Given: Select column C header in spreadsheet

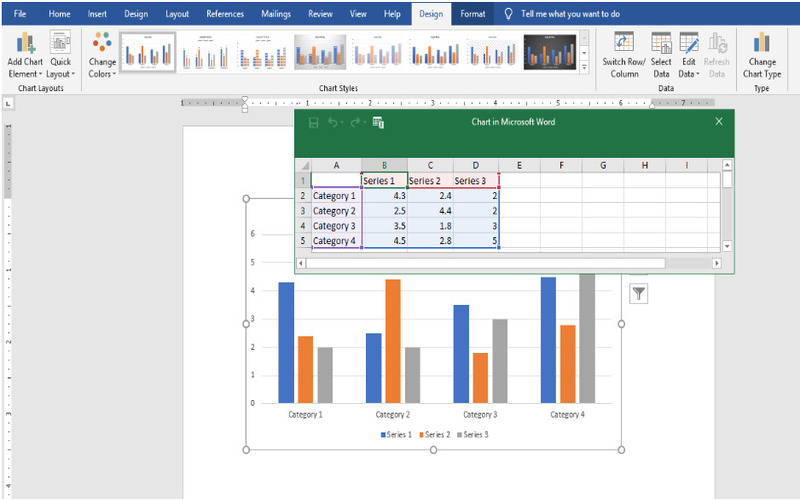Looking at the screenshot, I should click(x=429, y=165).
